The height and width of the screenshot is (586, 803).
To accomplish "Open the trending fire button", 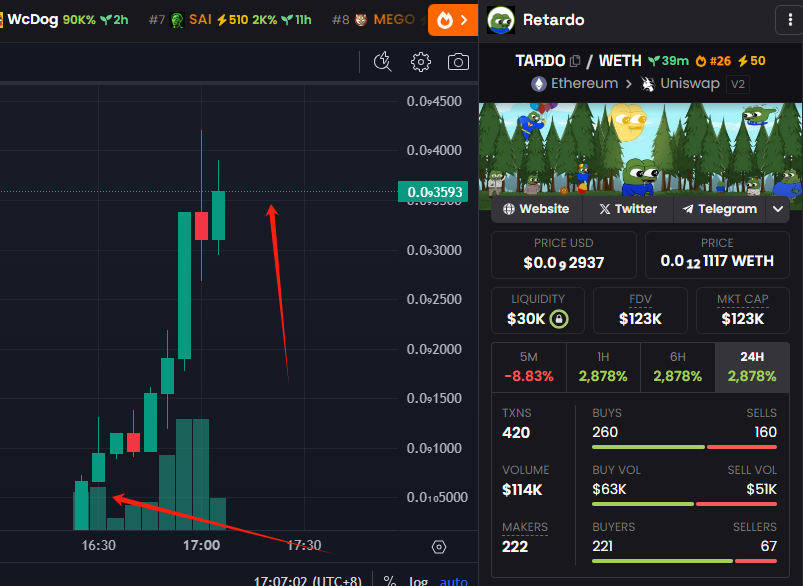I will pos(453,20).
